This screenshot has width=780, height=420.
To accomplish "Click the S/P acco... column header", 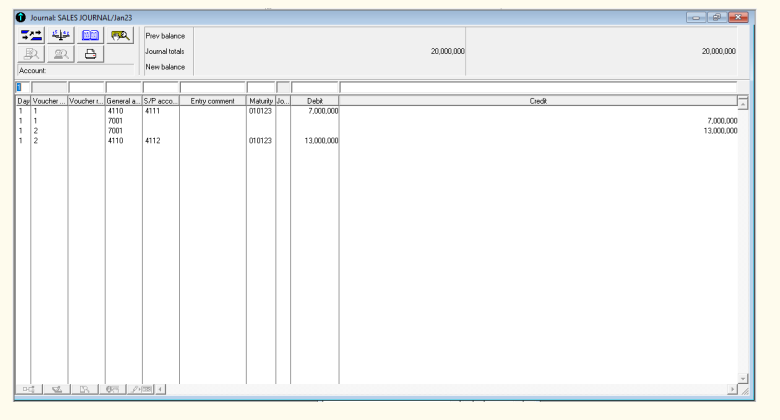I will (161, 101).
